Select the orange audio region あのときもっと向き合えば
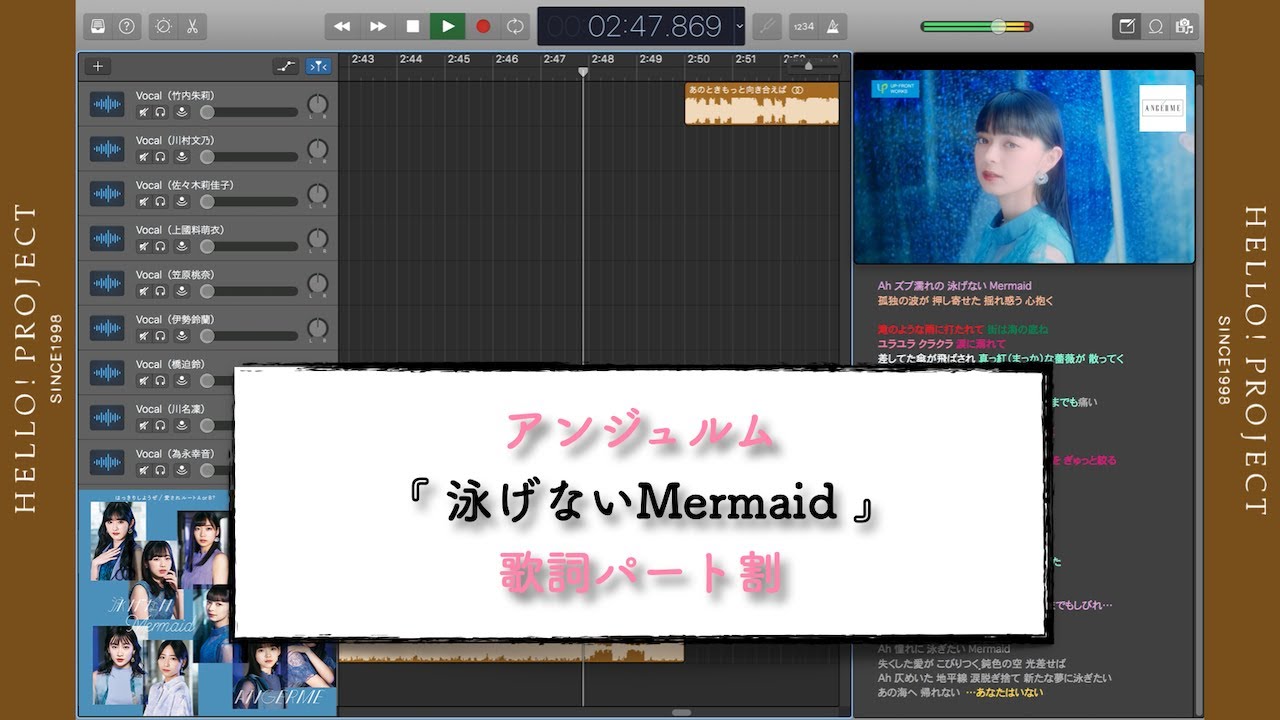 click(x=762, y=103)
